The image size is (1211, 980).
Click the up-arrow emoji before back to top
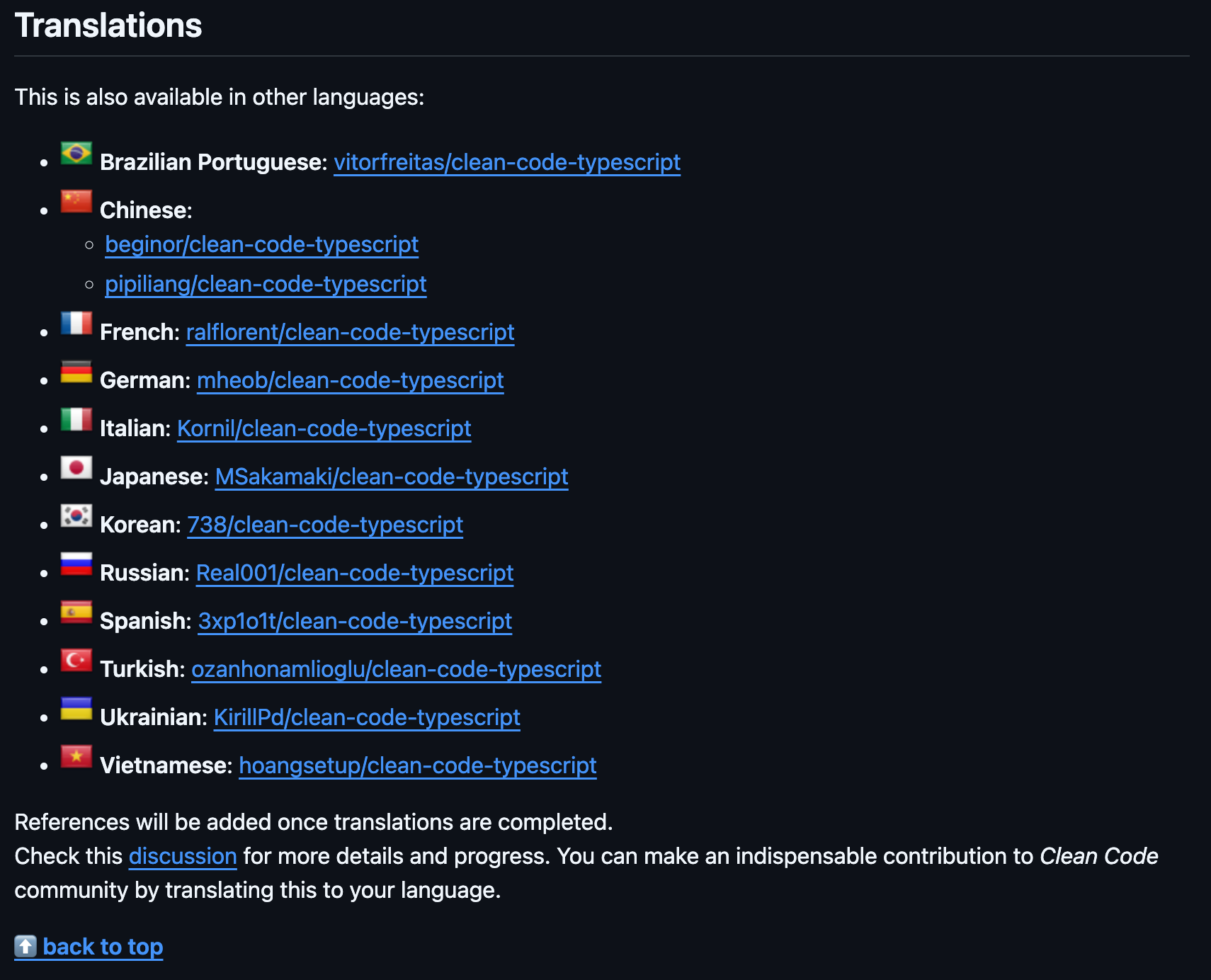25,946
